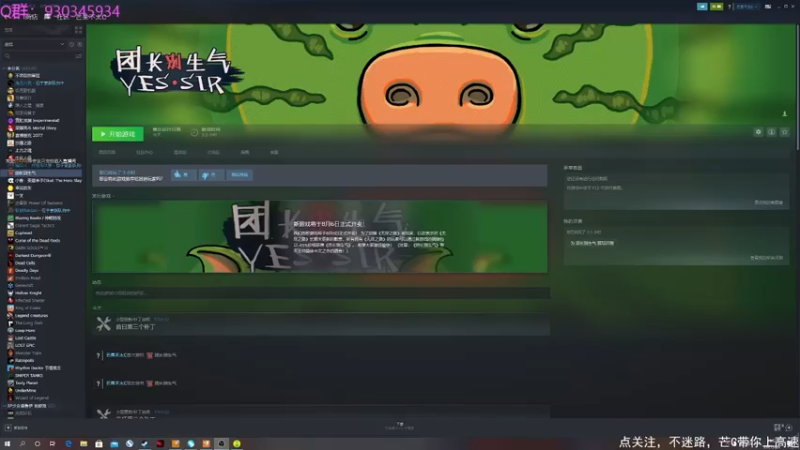Open the game settings gear icon
Viewport: 800px width, 450px height.
758,132
